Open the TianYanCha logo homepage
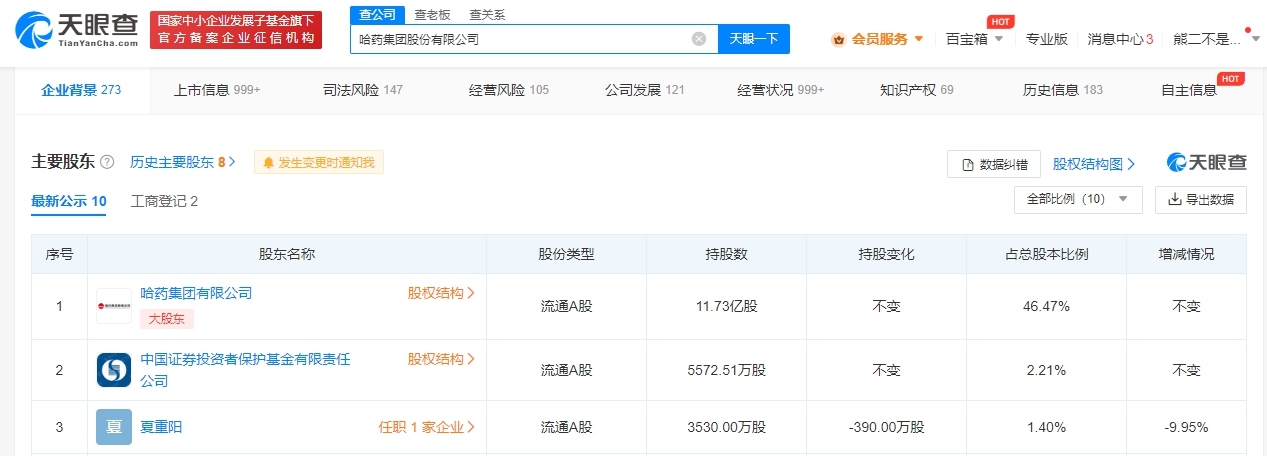This screenshot has height=456, width=1267. tap(76, 31)
